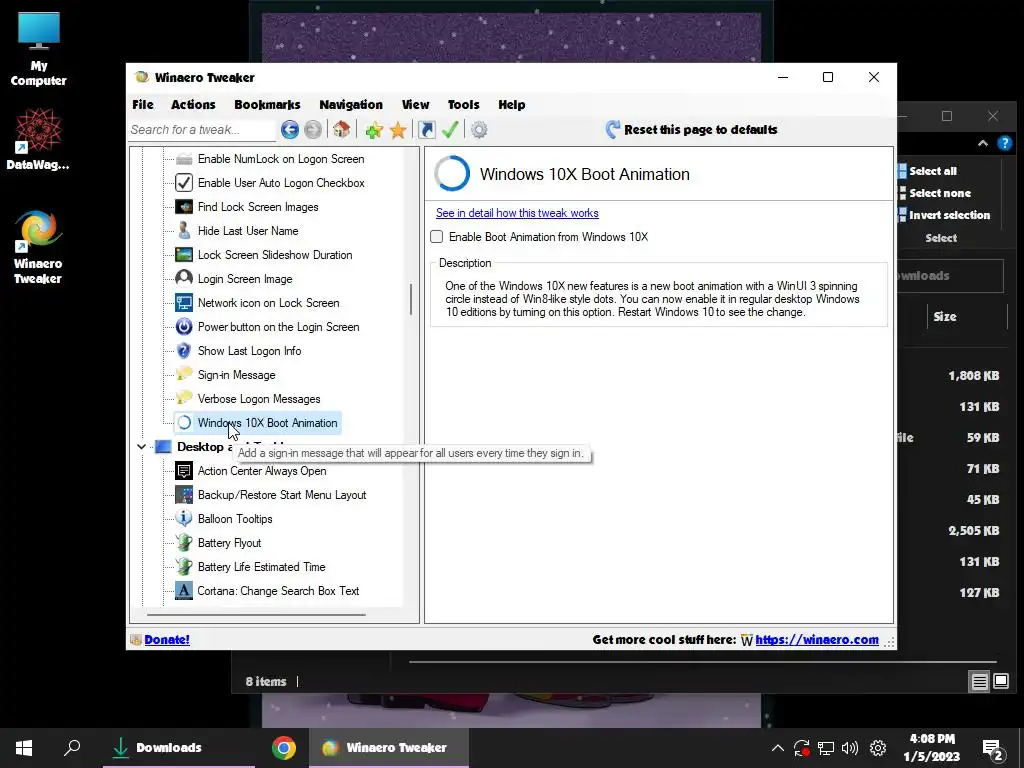Open settings via the toolbar gear icon
The height and width of the screenshot is (768, 1024).
[479, 129]
